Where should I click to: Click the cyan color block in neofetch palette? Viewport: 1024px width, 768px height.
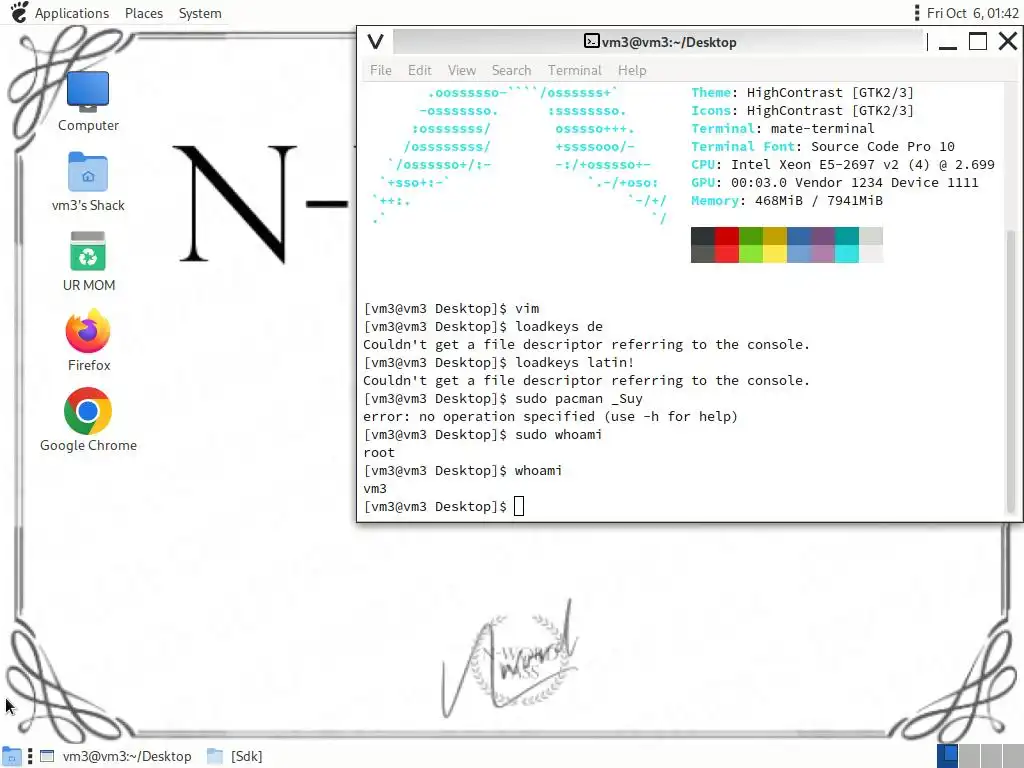click(x=846, y=245)
